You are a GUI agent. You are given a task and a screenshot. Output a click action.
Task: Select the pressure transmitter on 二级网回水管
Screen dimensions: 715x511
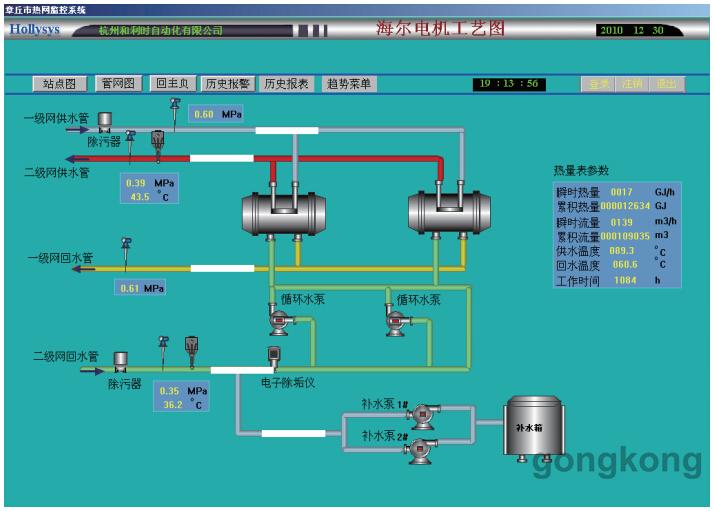(163, 353)
